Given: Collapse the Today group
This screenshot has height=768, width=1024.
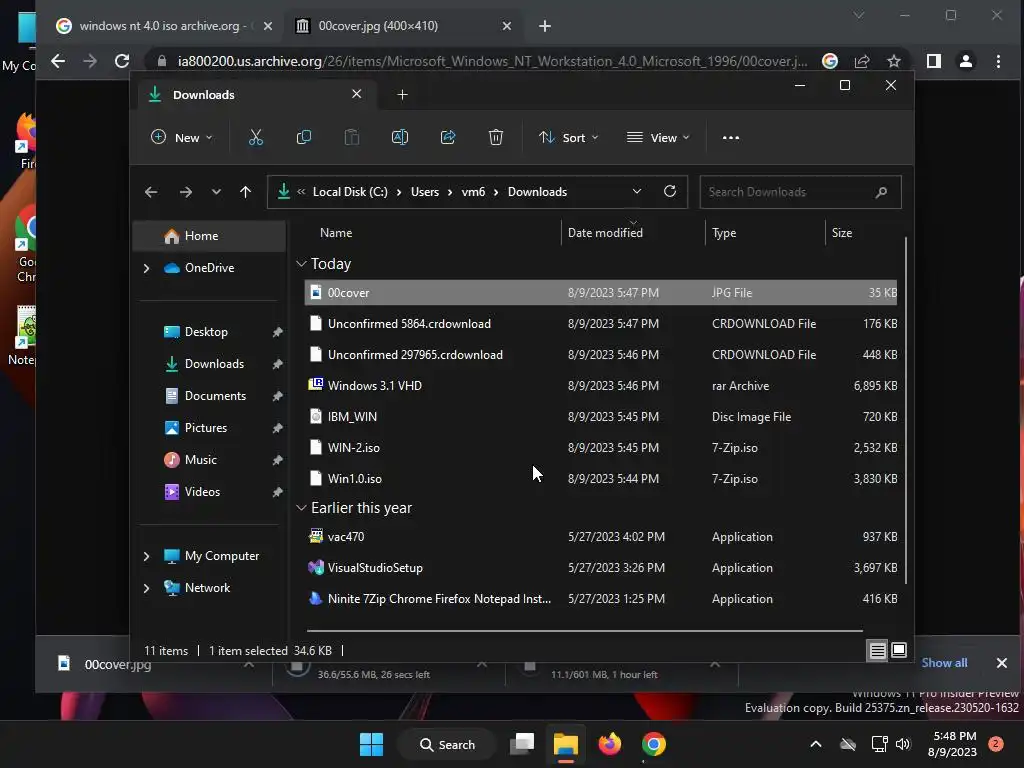Looking at the screenshot, I should 301,264.
